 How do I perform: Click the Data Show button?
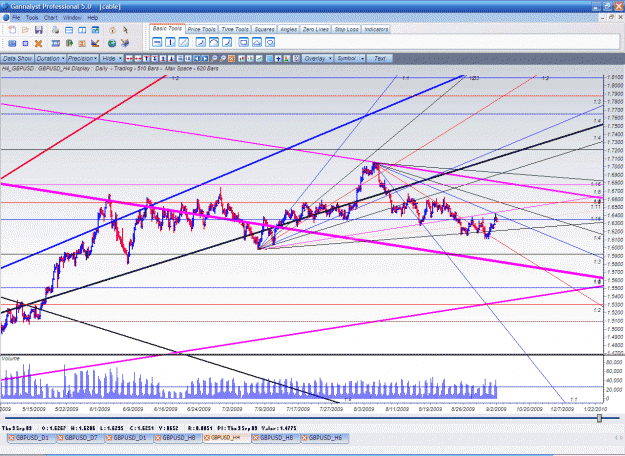(17, 59)
